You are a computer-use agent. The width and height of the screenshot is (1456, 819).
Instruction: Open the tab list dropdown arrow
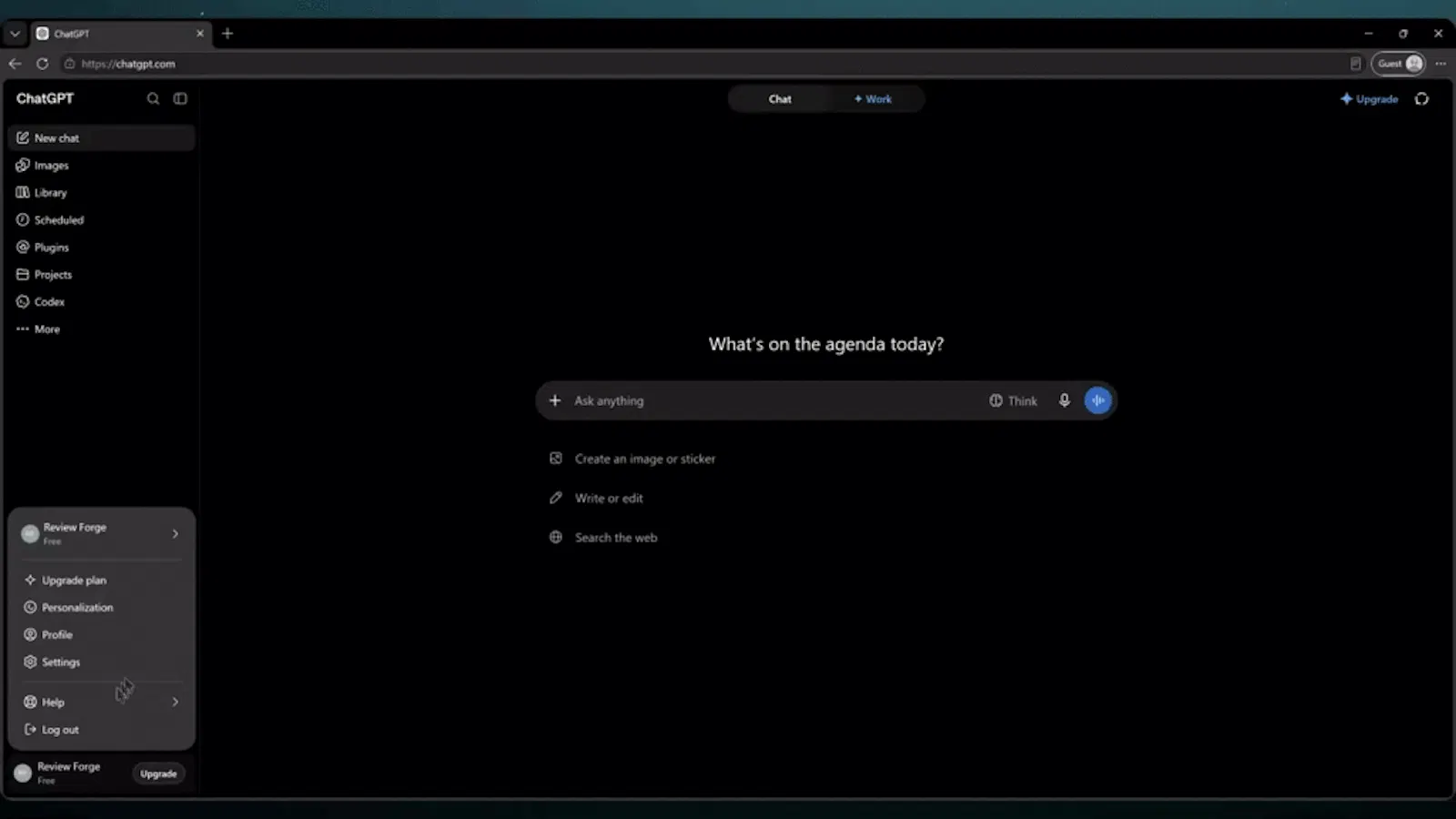pyautogui.click(x=15, y=34)
